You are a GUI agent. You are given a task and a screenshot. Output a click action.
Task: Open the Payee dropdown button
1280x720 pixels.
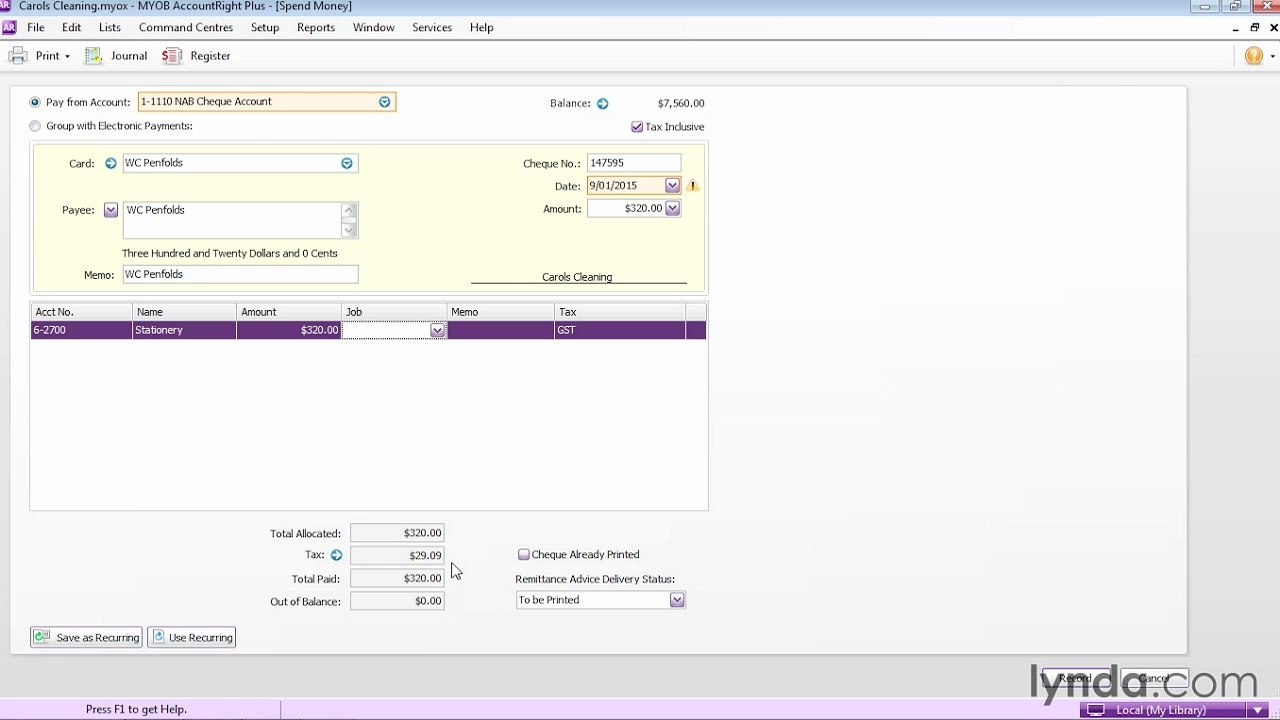[x=110, y=210]
